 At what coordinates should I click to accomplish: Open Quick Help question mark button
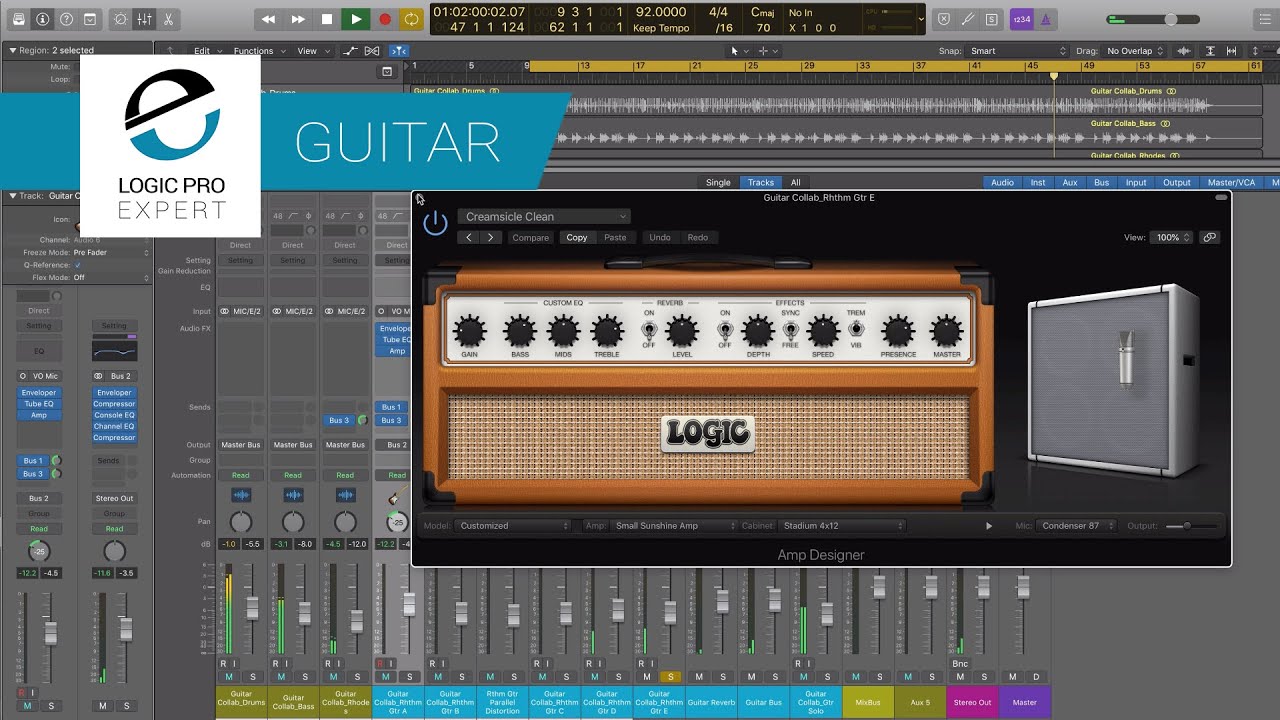(x=66, y=19)
